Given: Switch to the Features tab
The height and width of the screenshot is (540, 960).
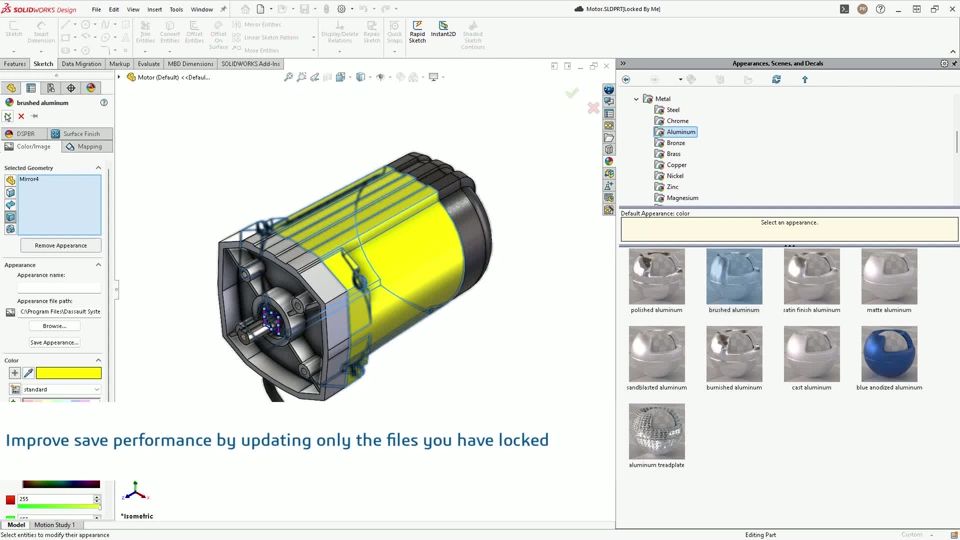Looking at the screenshot, I should 14,64.
